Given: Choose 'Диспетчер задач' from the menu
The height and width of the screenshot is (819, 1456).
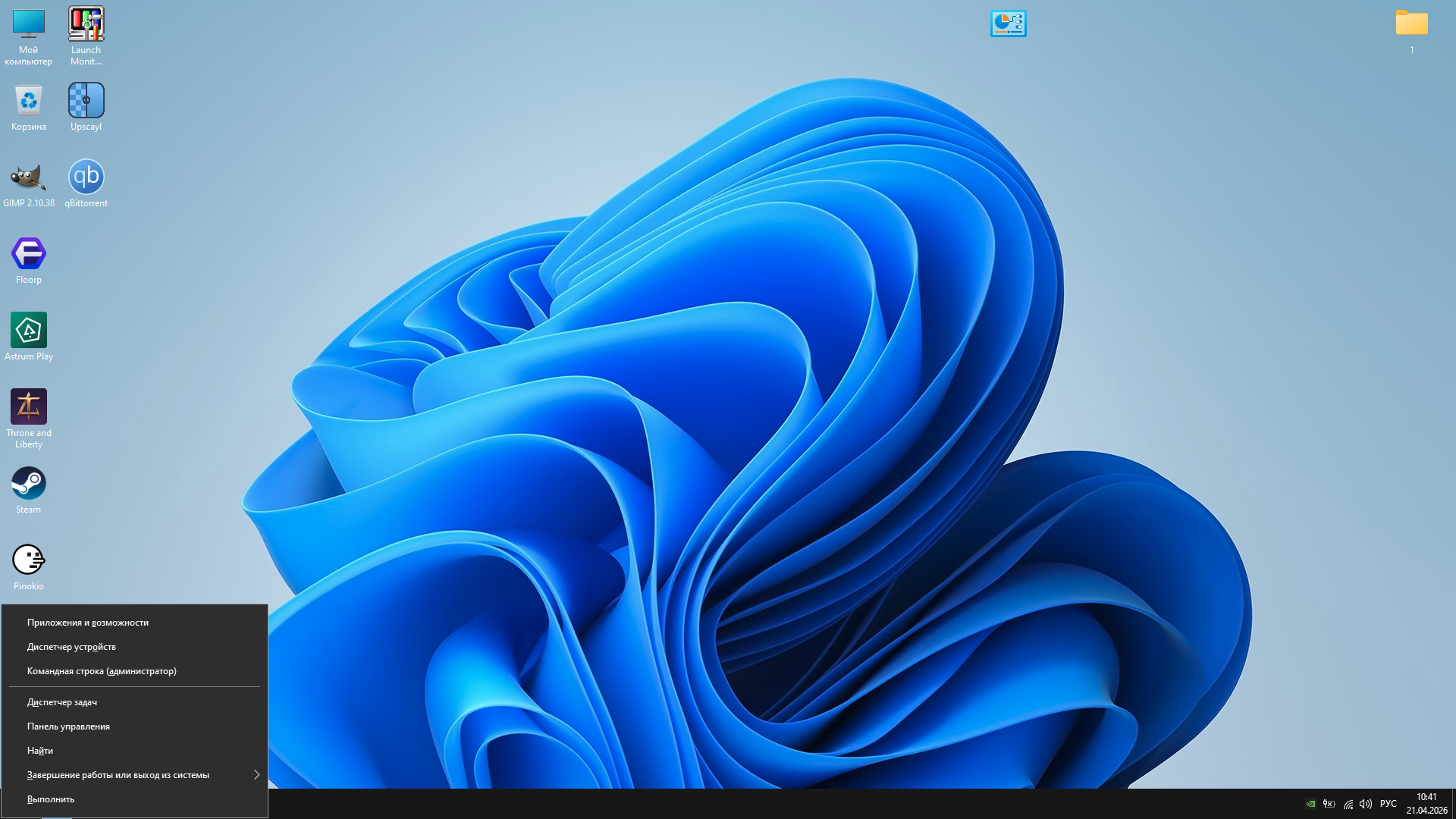Looking at the screenshot, I should [62, 702].
